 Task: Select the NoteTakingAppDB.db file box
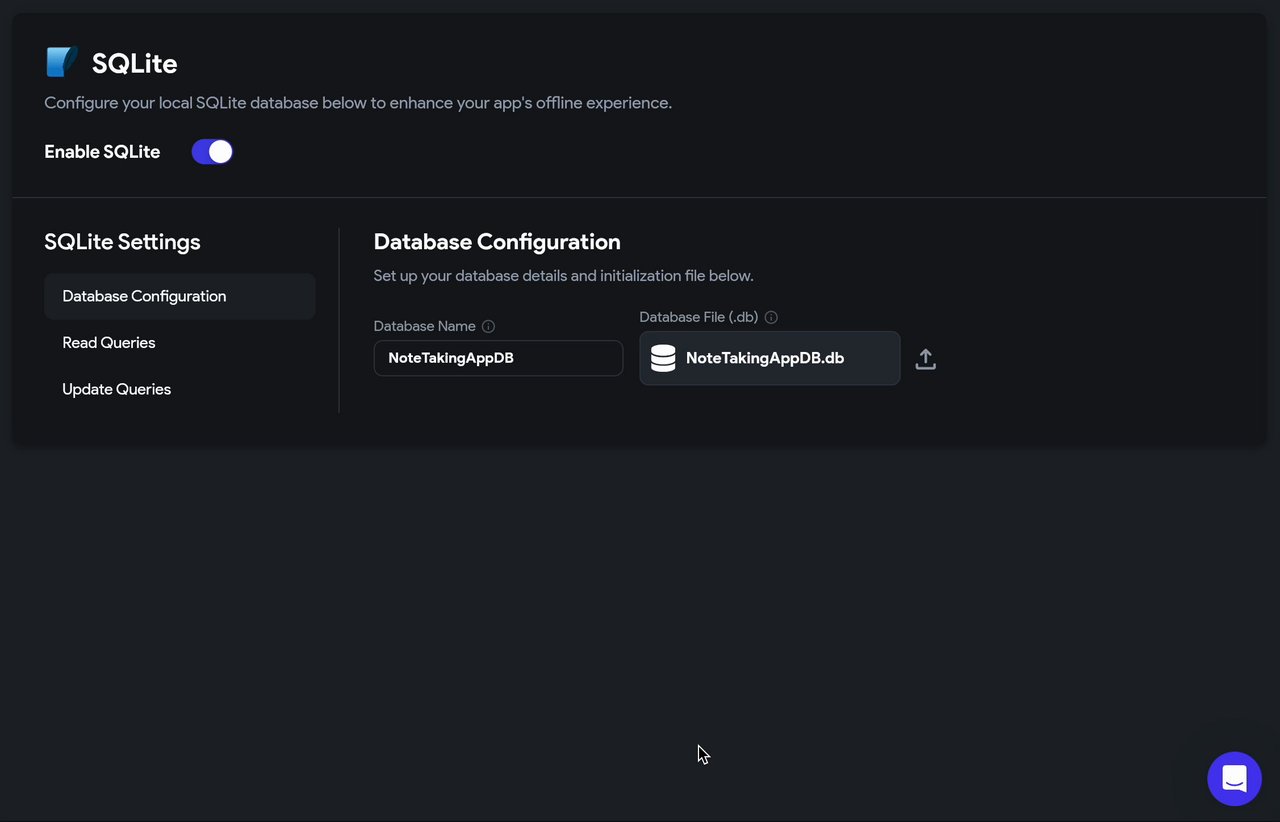tap(770, 358)
